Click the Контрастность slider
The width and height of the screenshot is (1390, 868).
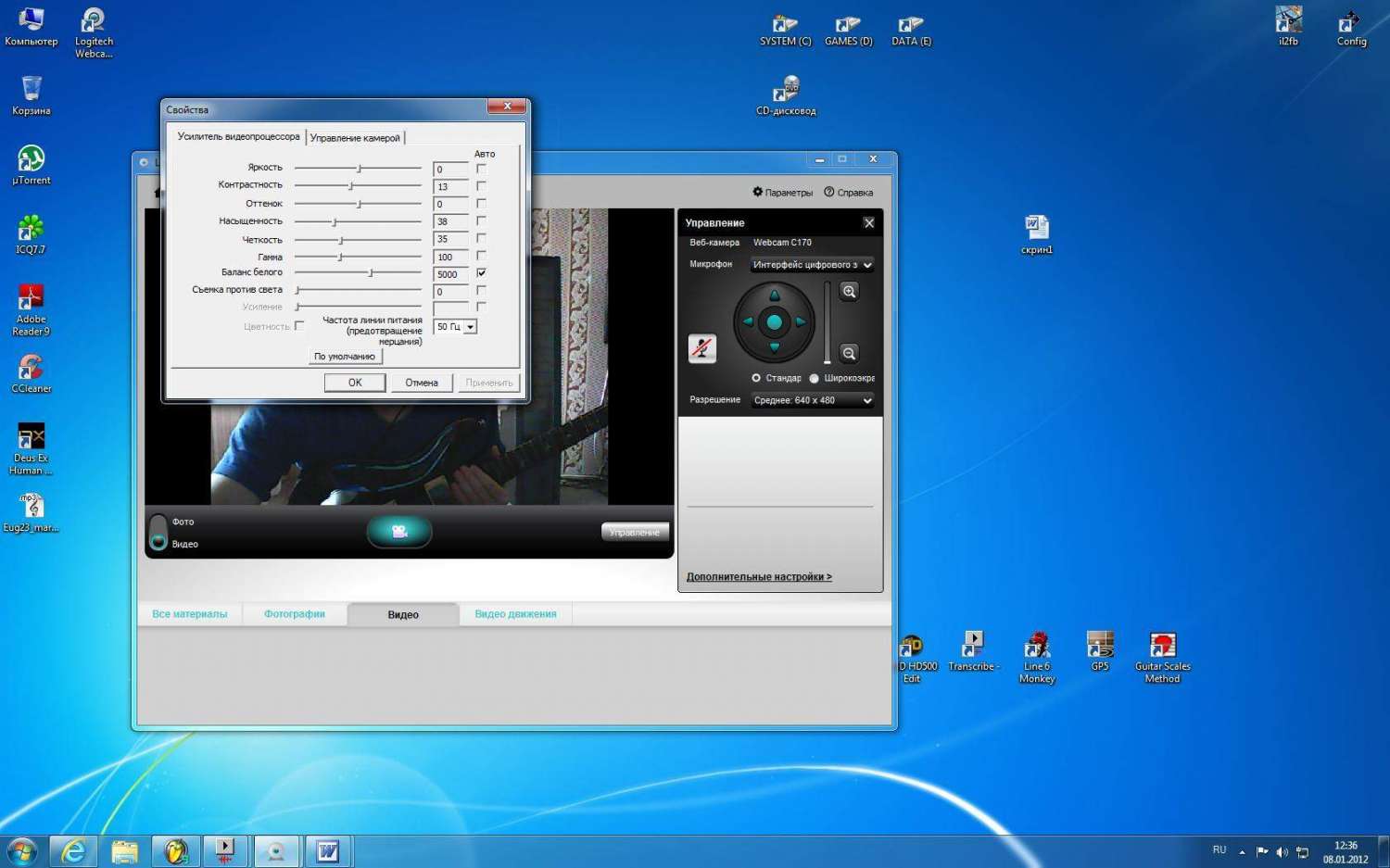click(x=350, y=186)
